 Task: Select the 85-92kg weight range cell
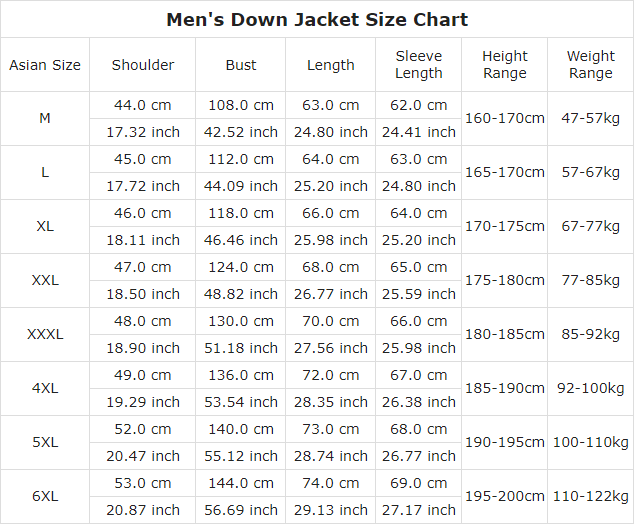pyautogui.click(x=591, y=334)
